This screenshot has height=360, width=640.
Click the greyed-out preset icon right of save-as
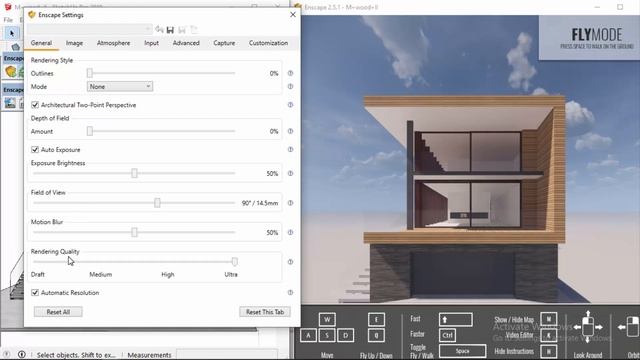pos(194,29)
